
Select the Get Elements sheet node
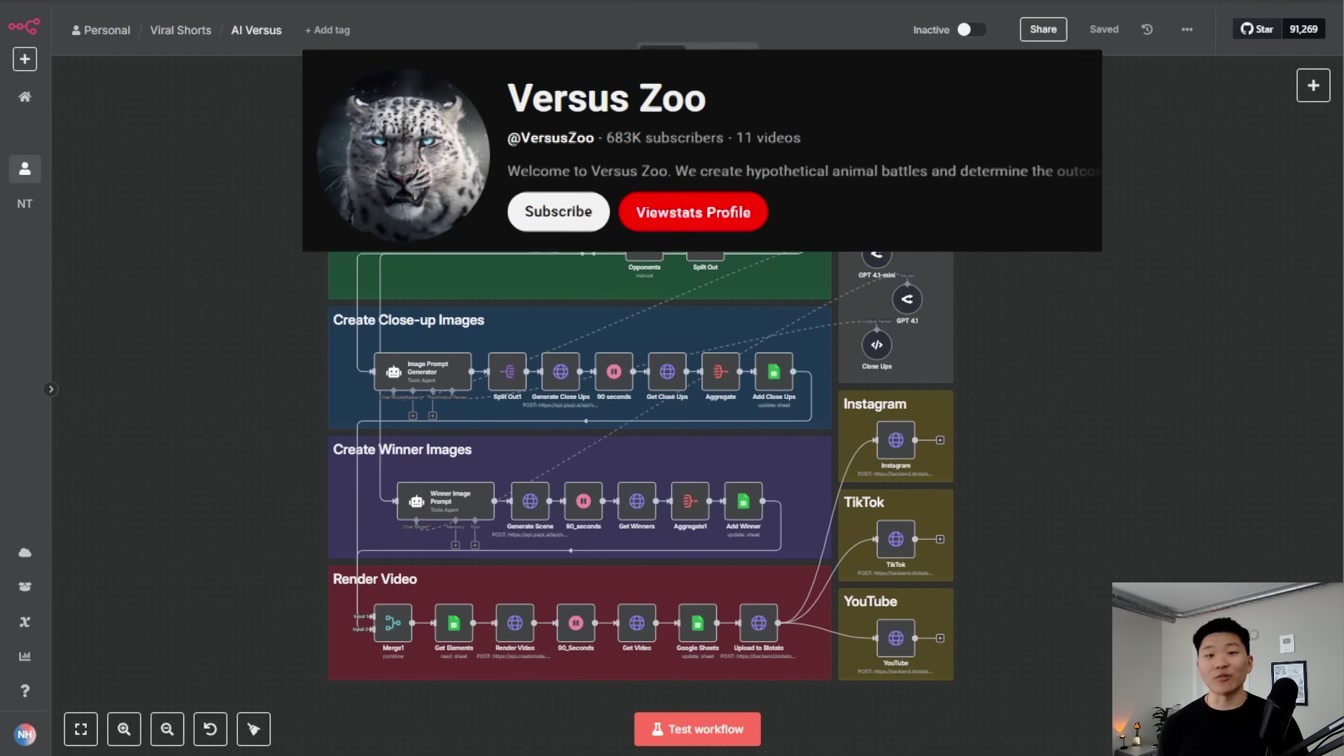click(453, 623)
